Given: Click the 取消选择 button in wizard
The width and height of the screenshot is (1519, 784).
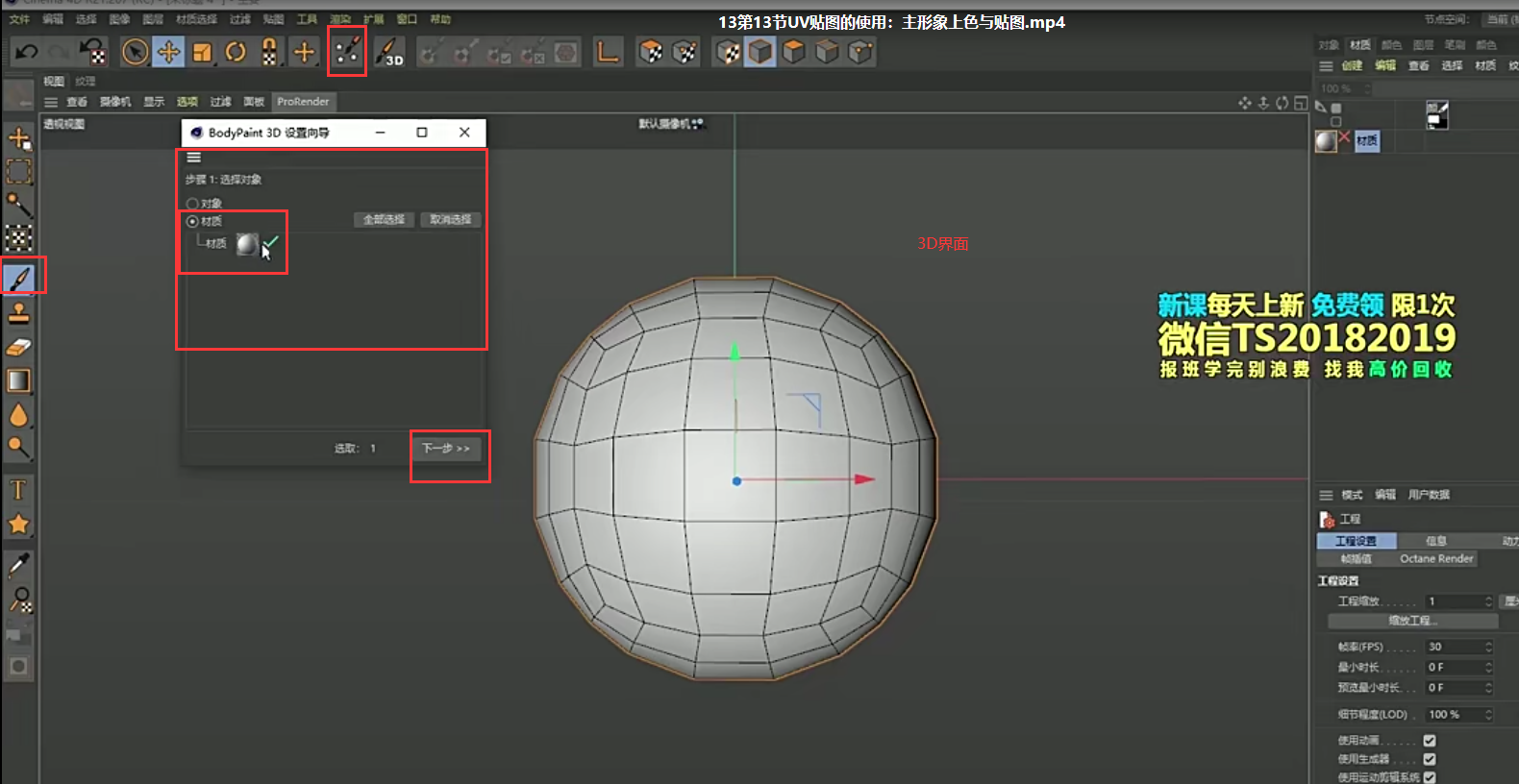Looking at the screenshot, I should [x=450, y=220].
